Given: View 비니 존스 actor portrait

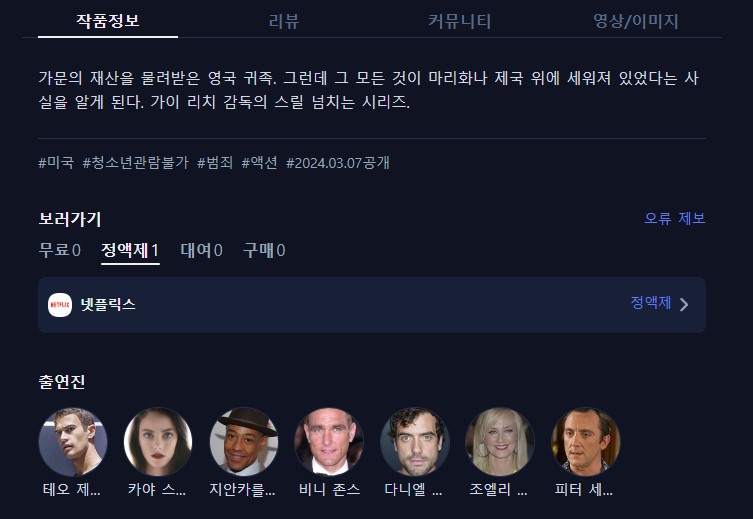Looking at the screenshot, I should point(329,442).
